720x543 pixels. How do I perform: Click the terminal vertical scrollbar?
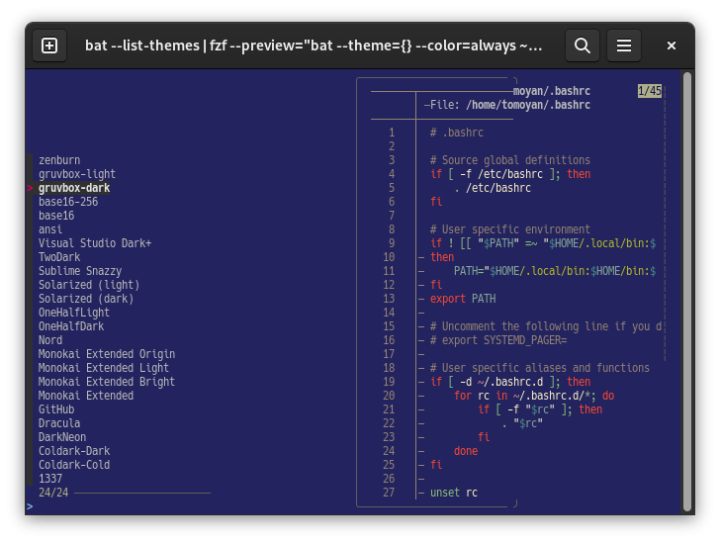pyautogui.click(x=686, y=290)
